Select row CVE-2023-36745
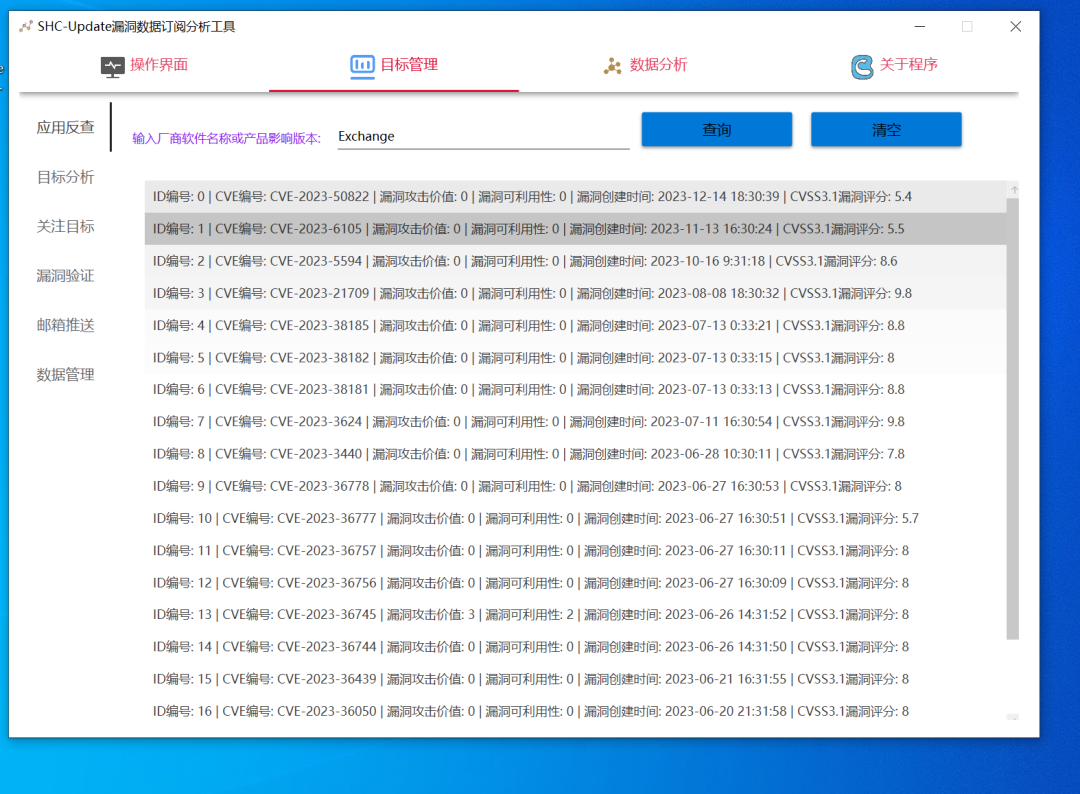 (x=575, y=614)
